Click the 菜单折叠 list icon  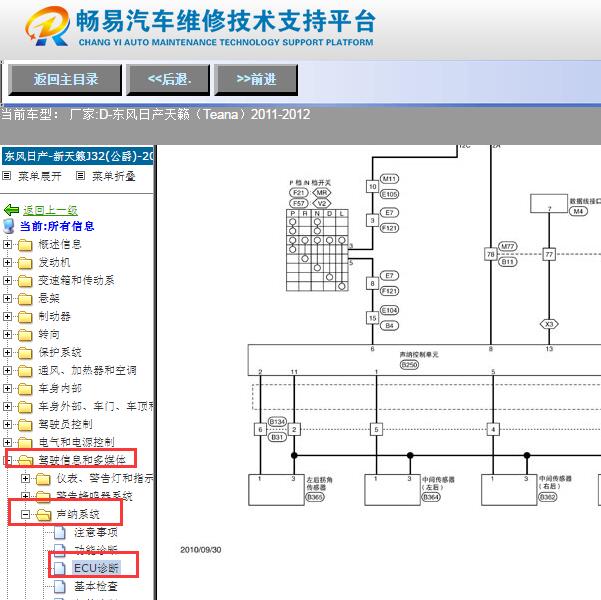(80, 176)
